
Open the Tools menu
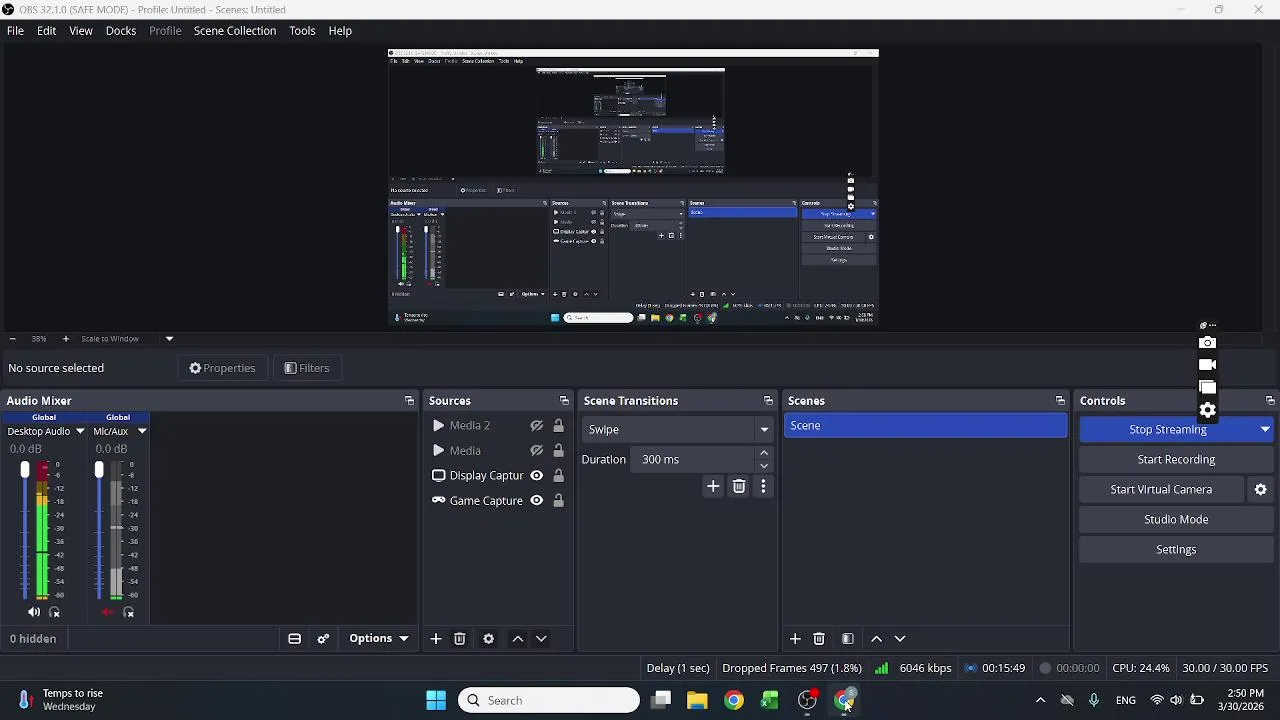302,31
